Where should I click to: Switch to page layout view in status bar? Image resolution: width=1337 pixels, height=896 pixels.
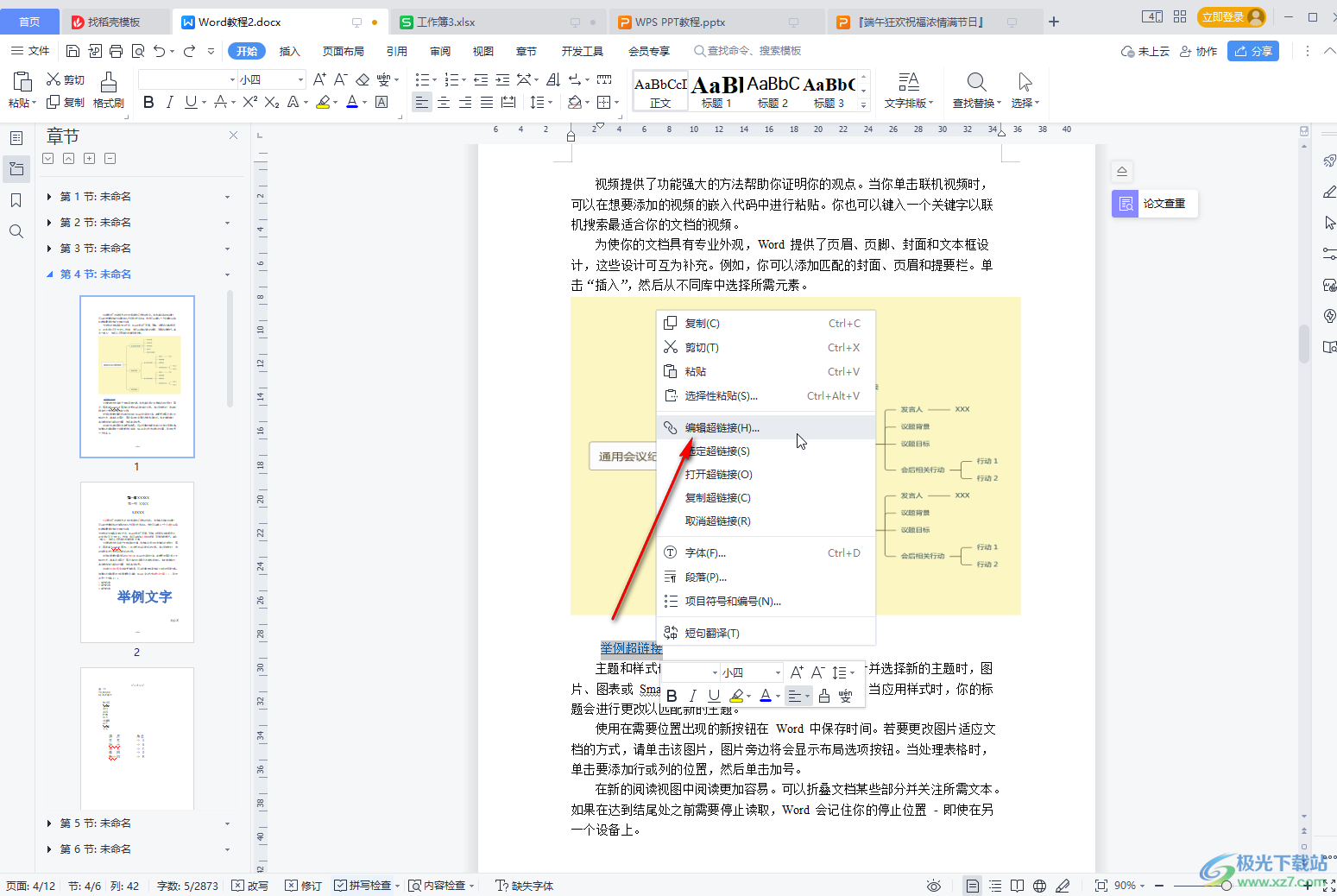point(973,886)
